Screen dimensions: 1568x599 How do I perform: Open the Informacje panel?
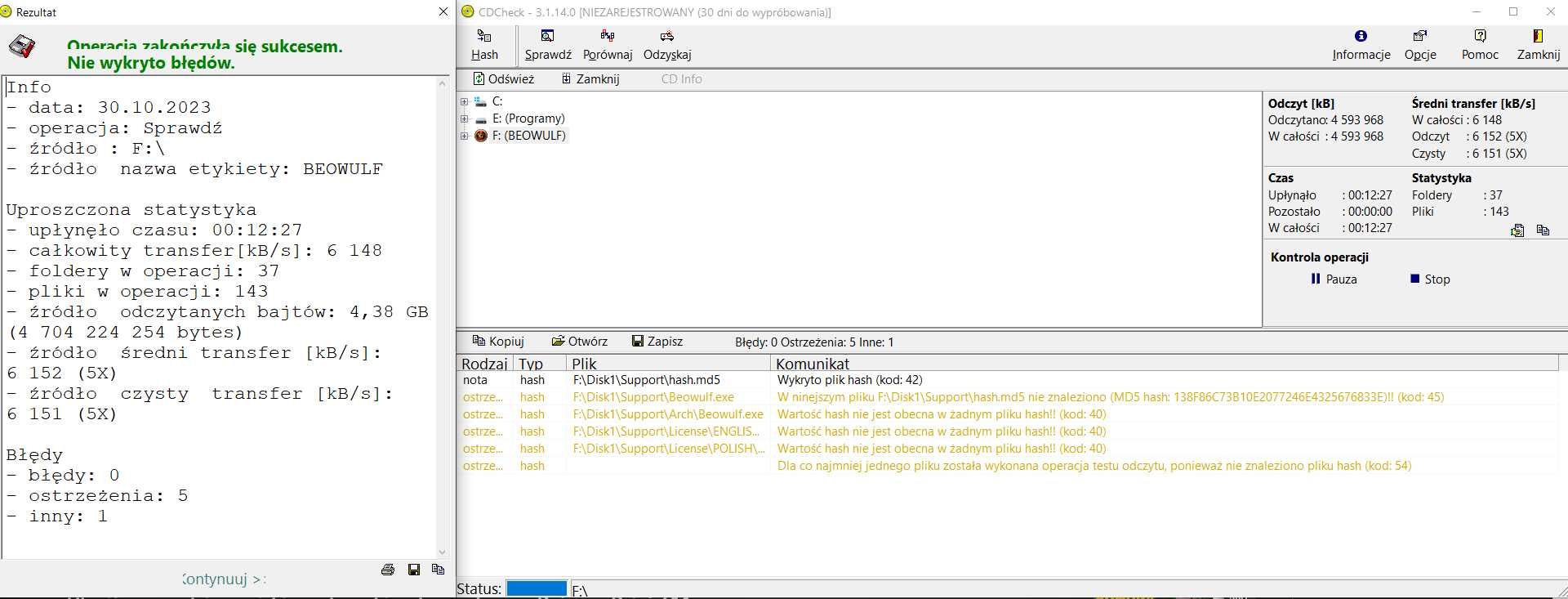[1361, 45]
